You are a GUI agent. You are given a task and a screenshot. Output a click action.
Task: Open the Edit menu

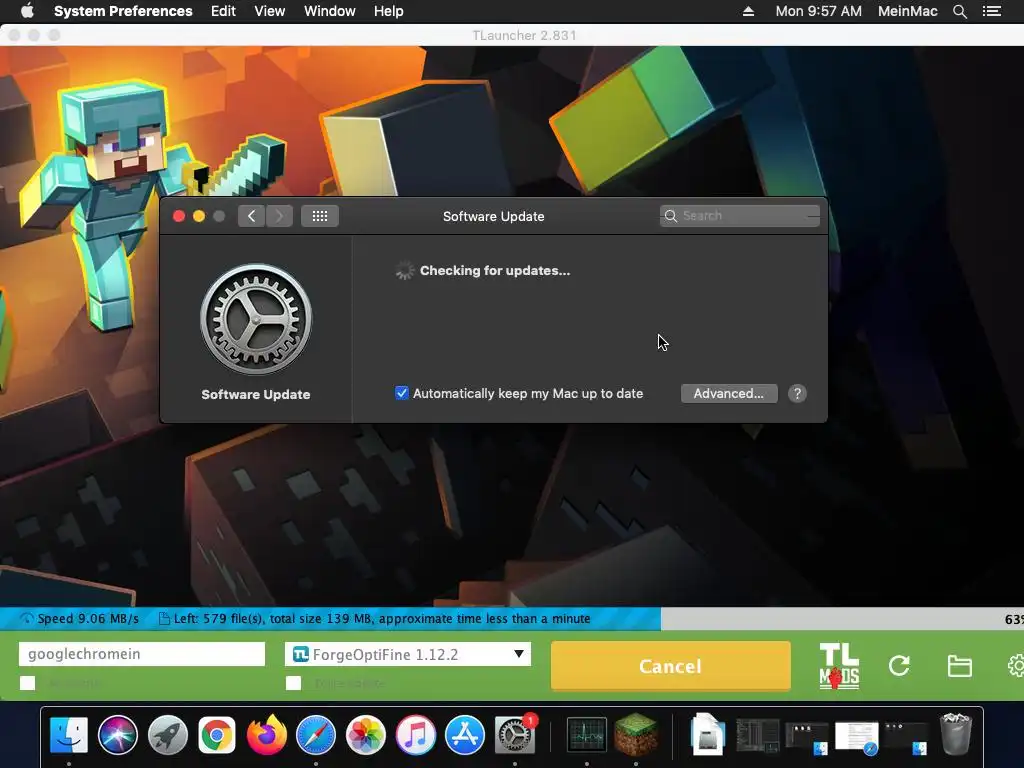coord(223,11)
